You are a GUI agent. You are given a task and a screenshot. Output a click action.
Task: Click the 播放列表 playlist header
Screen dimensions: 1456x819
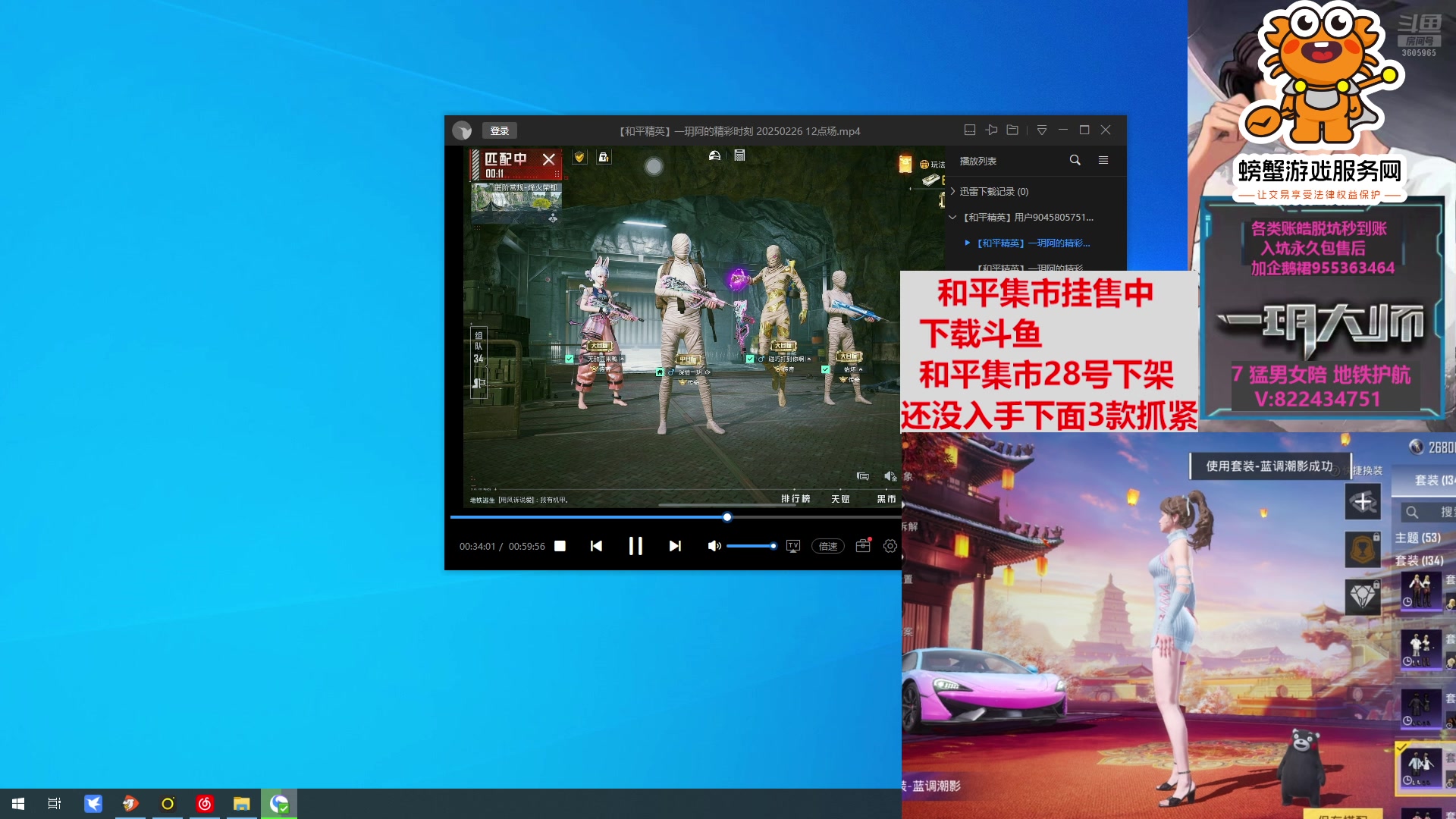tap(978, 161)
